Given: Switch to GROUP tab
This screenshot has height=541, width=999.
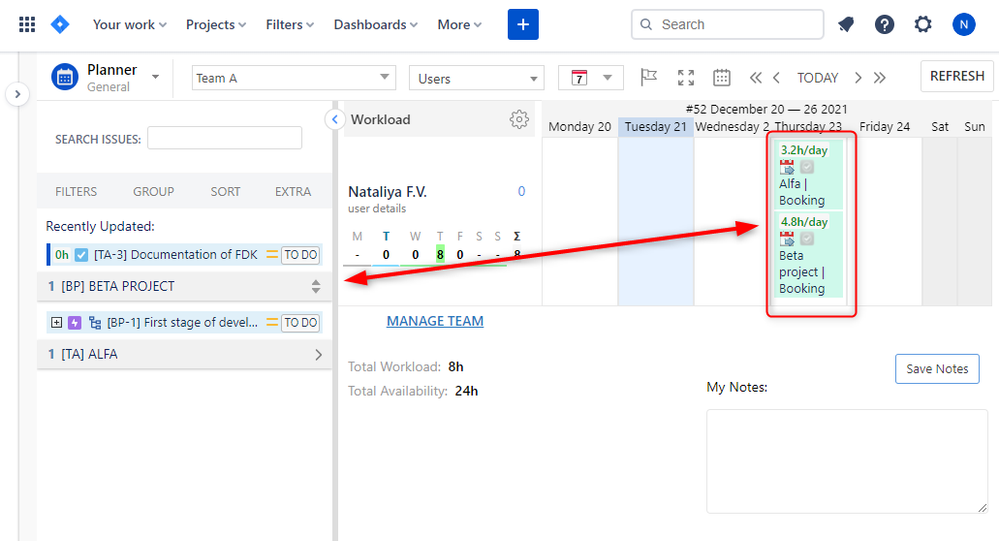Looking at the screenshot, I should pyautogui.click(x=154, y=192).
